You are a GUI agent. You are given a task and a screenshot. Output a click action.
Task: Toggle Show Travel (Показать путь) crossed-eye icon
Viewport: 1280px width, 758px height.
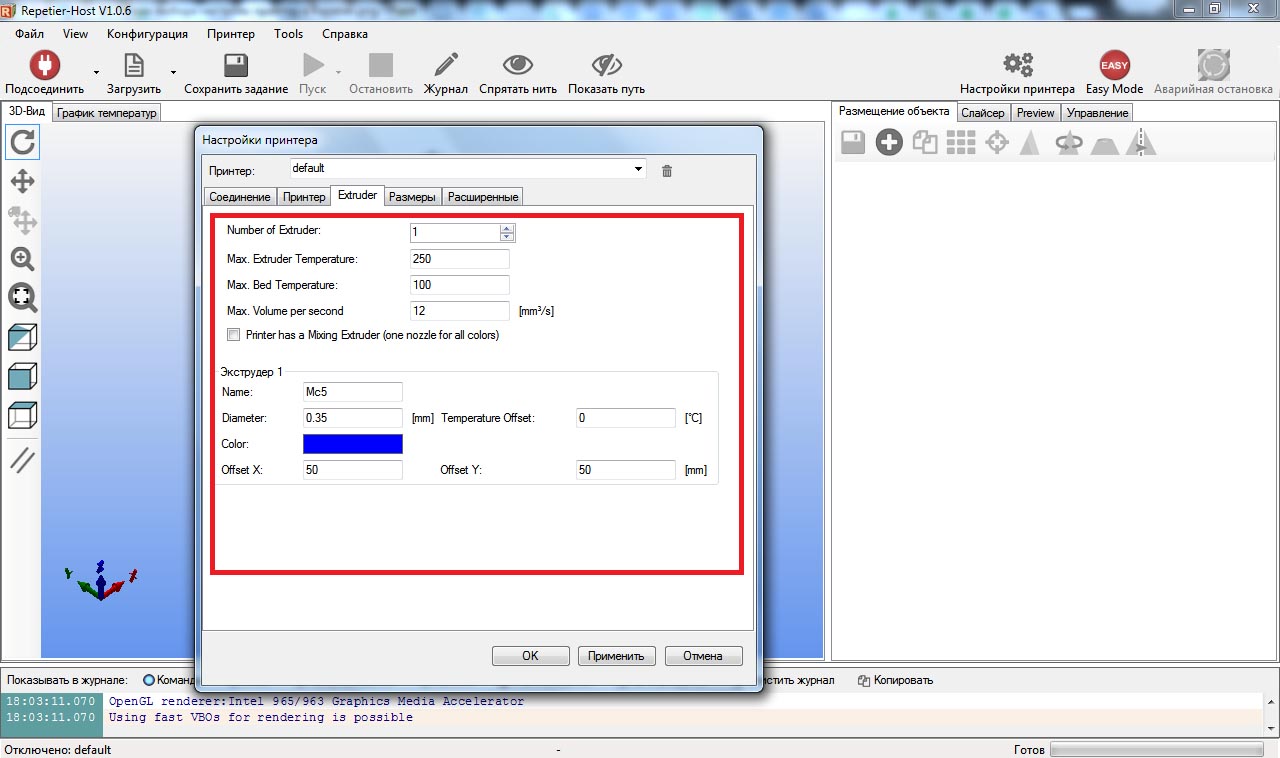[606, 66]
